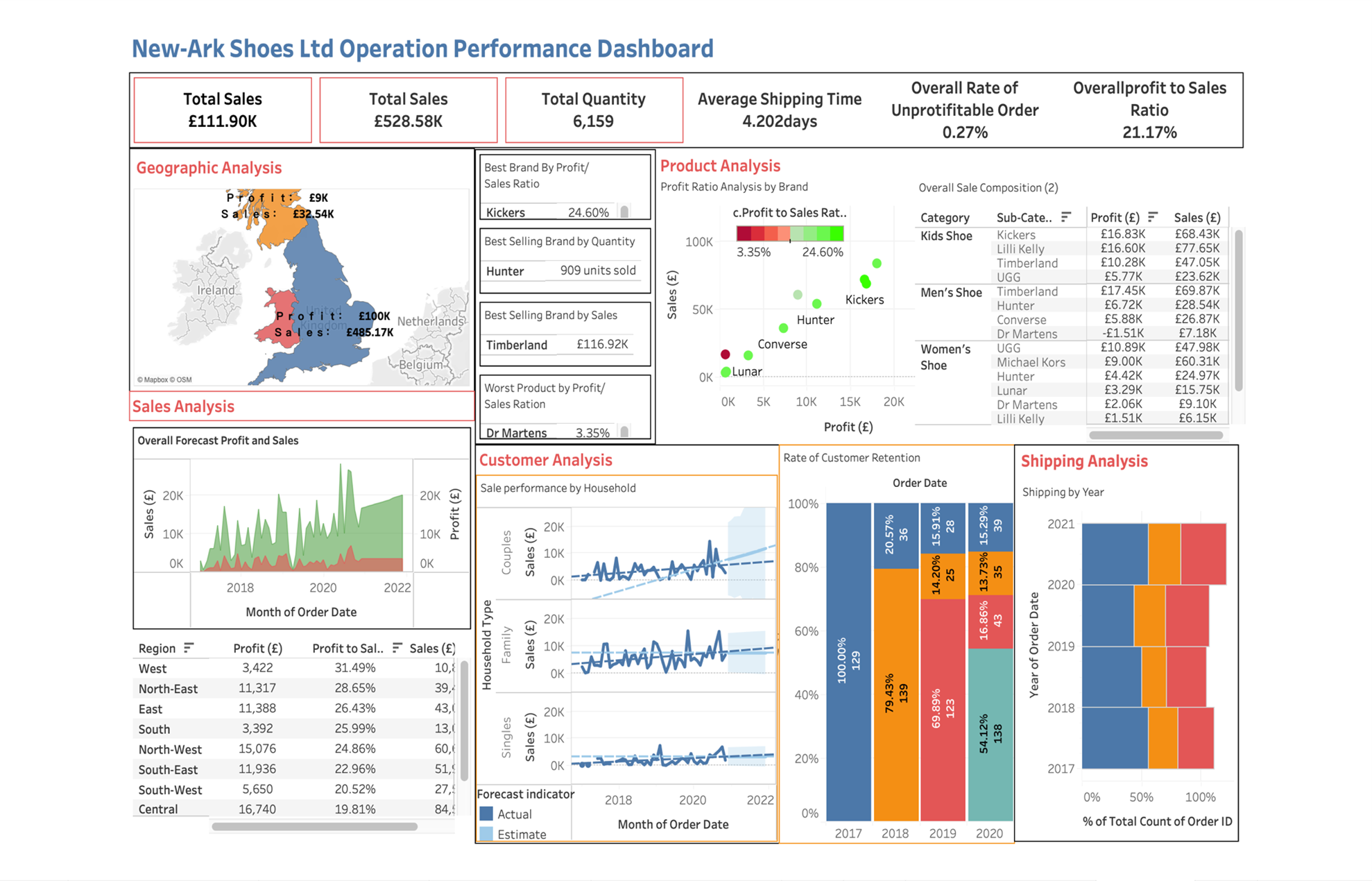1372x881 pixels.
Task: Click the Kickers profit/sales ratio bar icon
Action: 625,213
